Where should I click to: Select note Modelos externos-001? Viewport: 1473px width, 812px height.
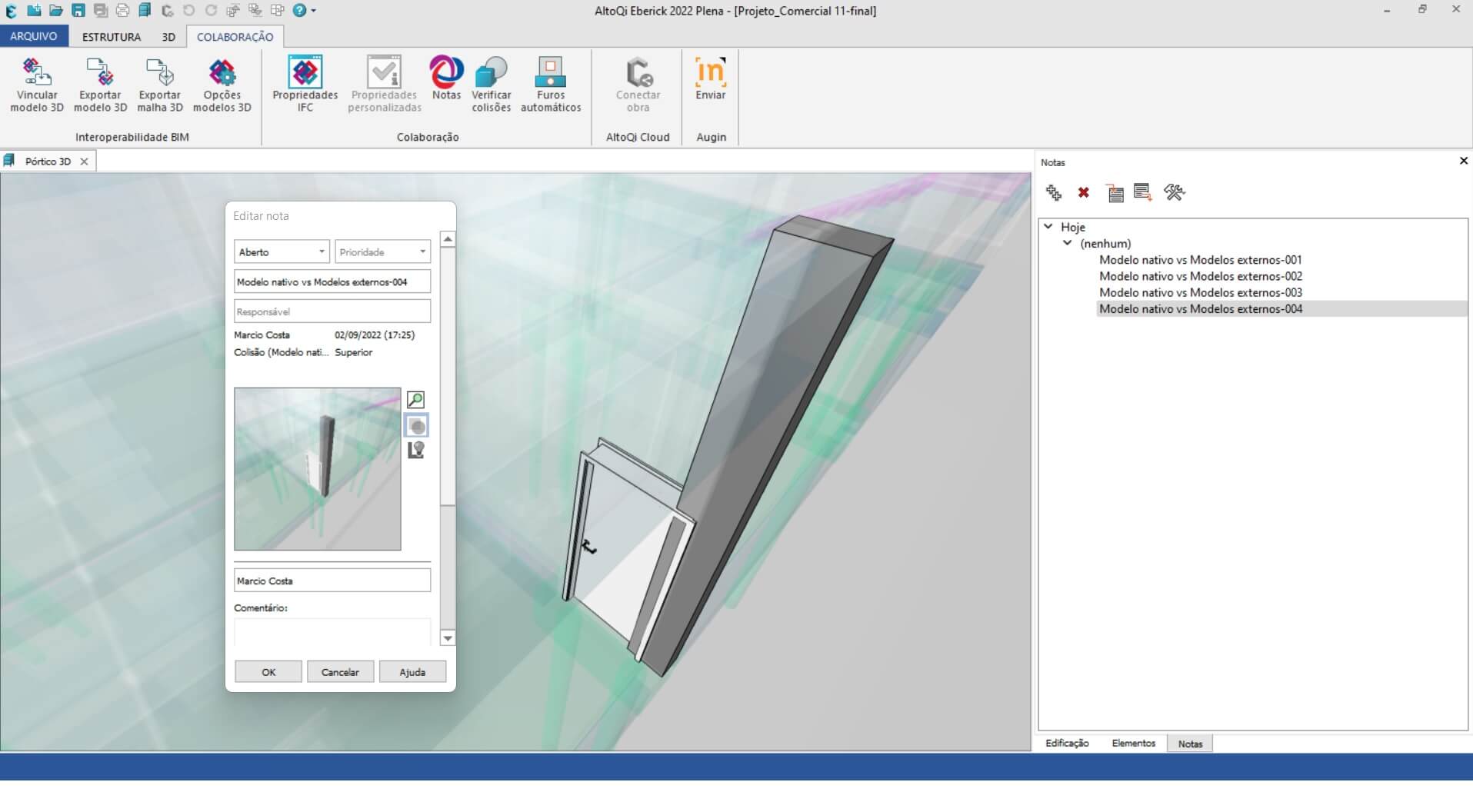(1200, 260)
